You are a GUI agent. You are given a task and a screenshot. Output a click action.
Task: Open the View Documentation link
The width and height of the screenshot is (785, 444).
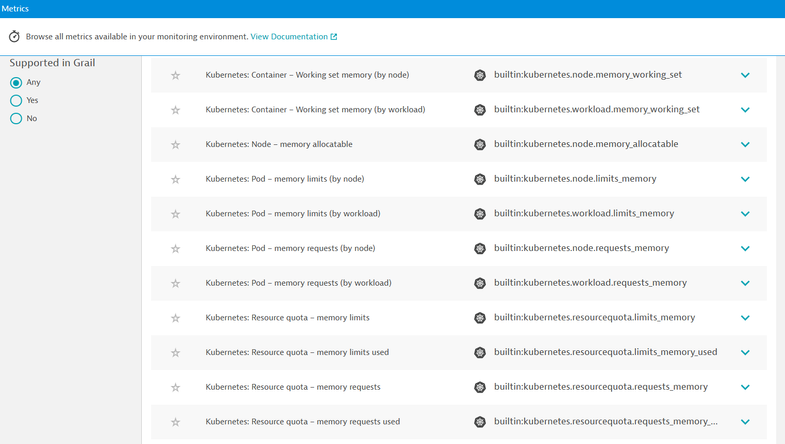pyautogui.click(x=293, y=37)
